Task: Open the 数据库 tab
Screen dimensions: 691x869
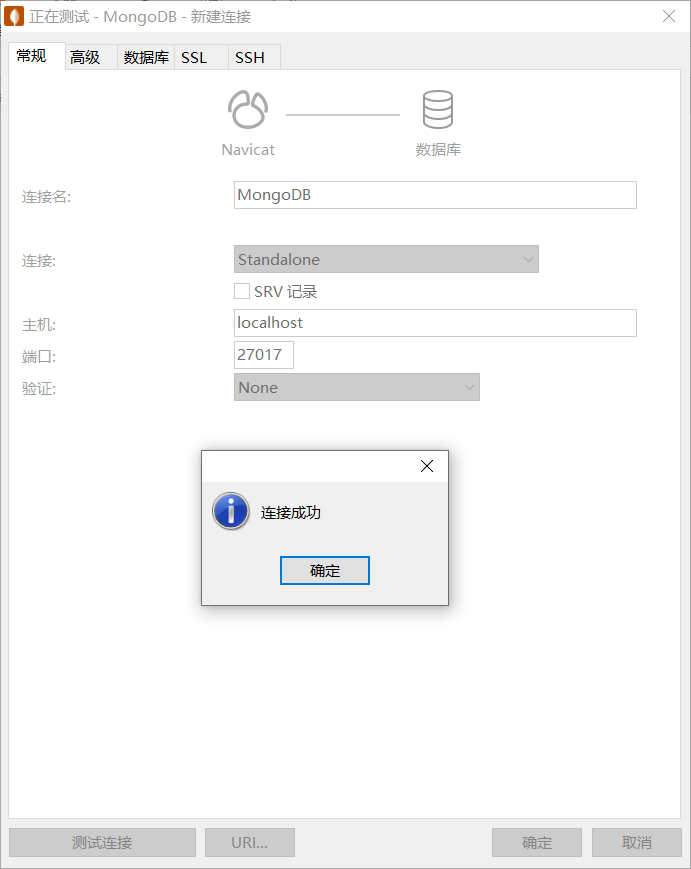Action: [x=146, y=57]
